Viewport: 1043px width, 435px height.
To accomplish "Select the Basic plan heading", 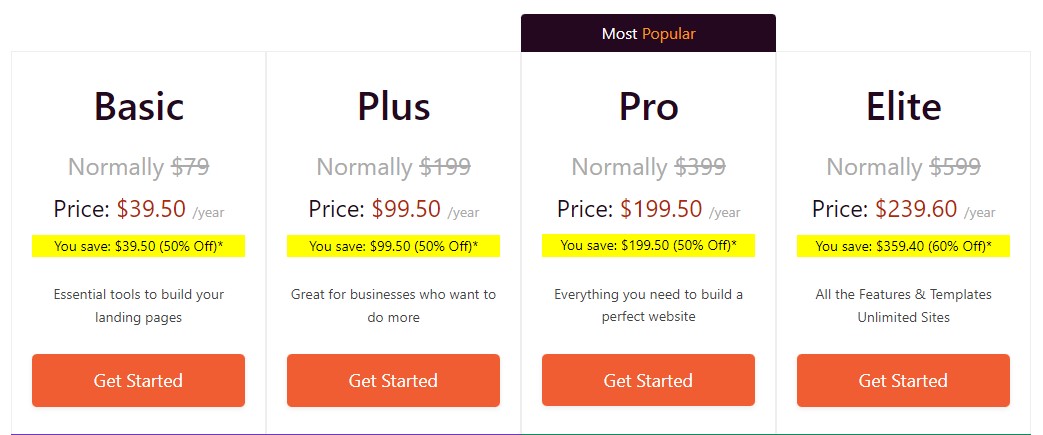I will tap(138, 106).
